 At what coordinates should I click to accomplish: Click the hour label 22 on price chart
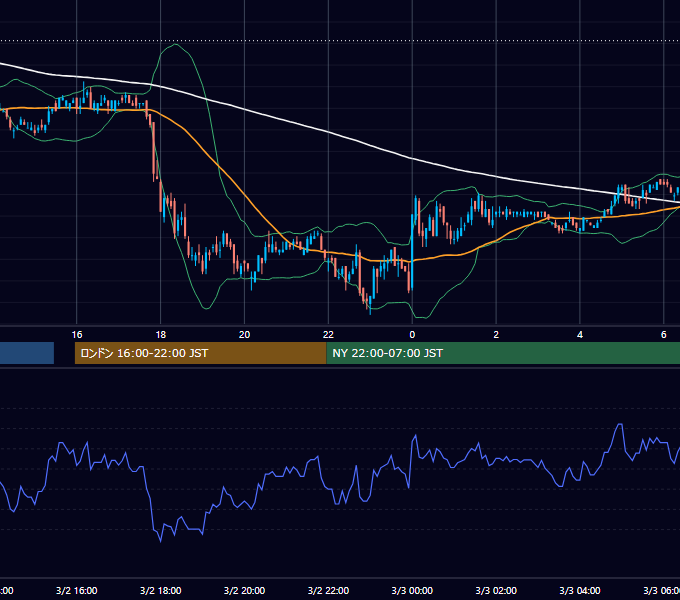[328, 334]
